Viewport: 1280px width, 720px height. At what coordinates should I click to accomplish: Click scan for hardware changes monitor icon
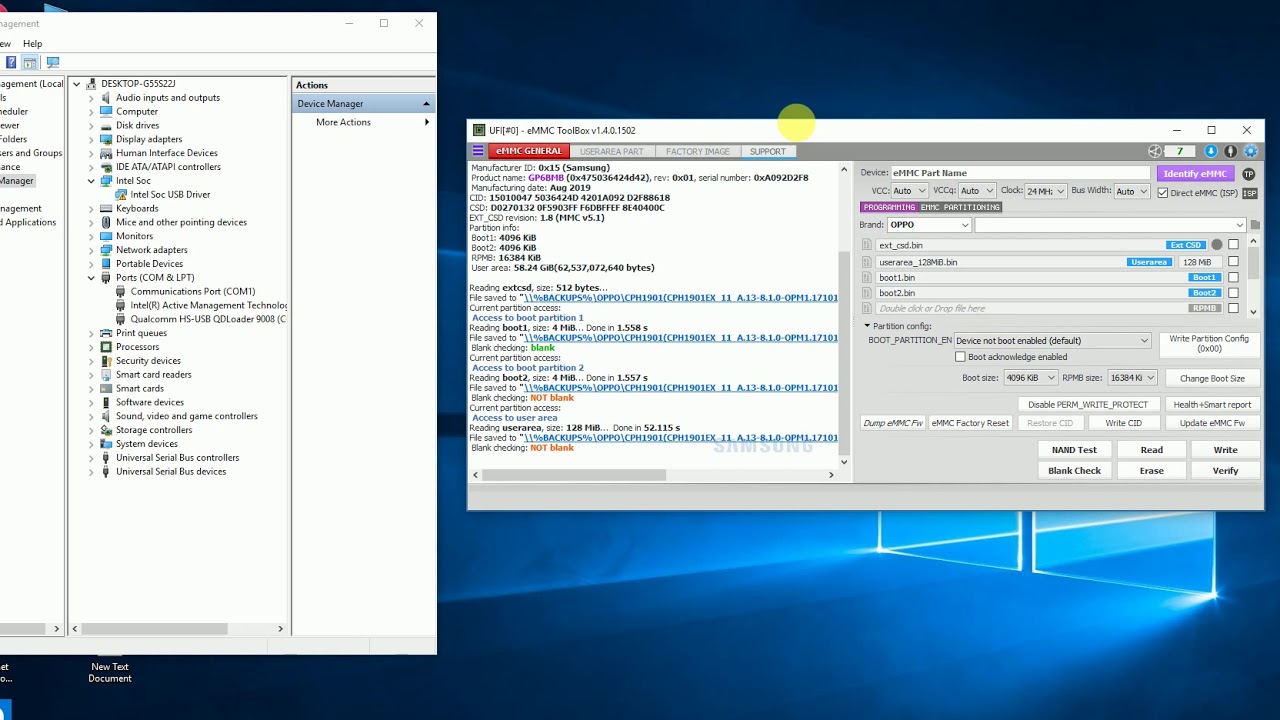click(53, 62)
